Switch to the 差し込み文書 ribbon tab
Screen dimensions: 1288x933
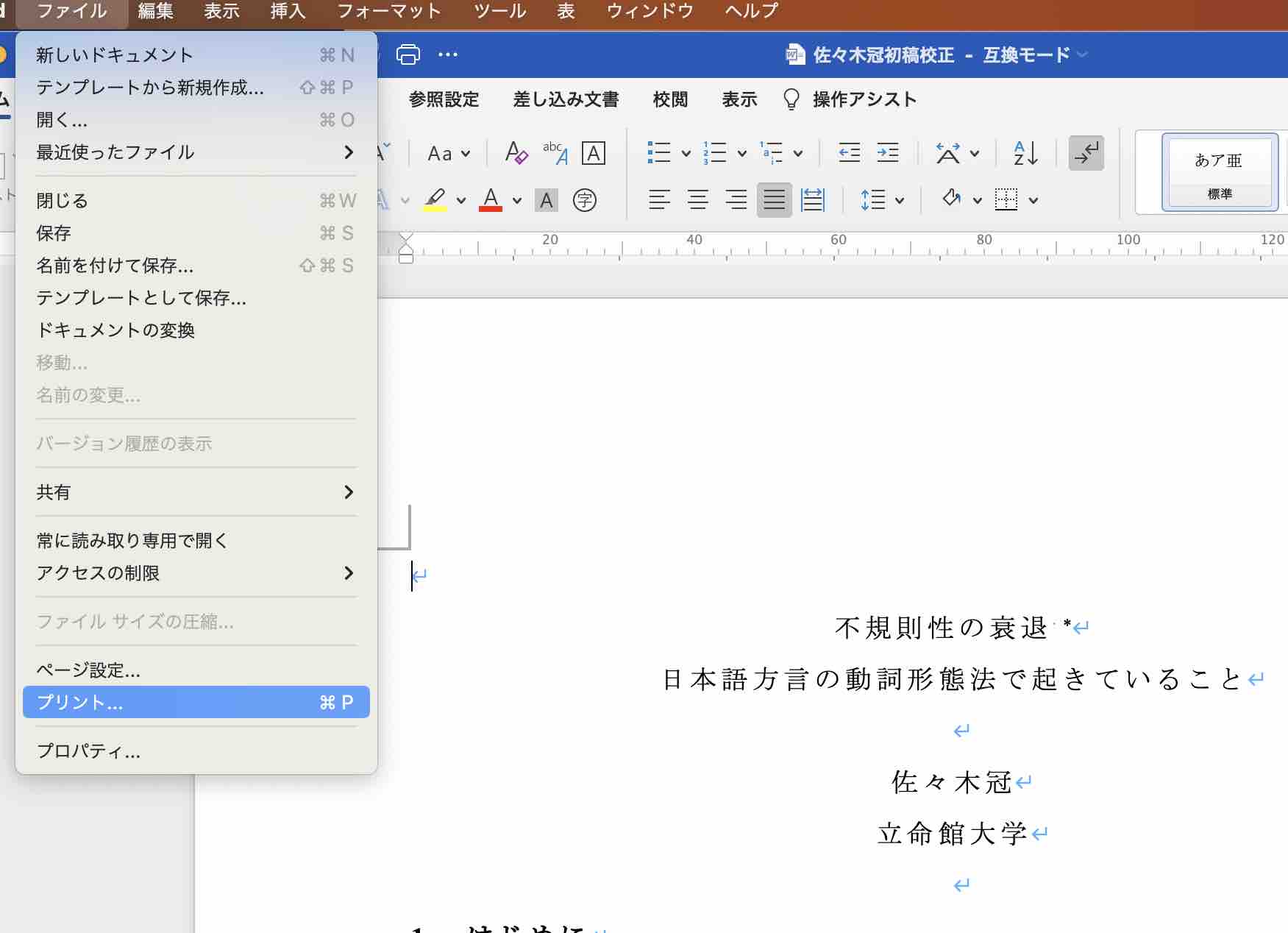click(x=566, y=99)
